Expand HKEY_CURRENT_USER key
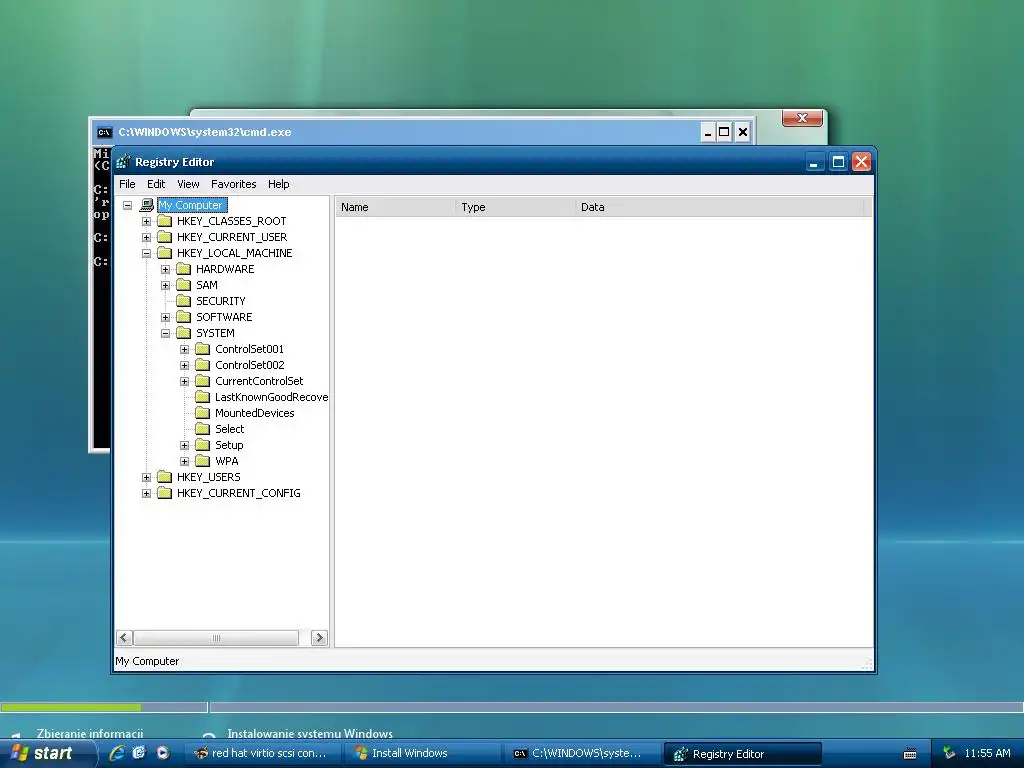1024x768 pixels. click(x=146, y=237)
